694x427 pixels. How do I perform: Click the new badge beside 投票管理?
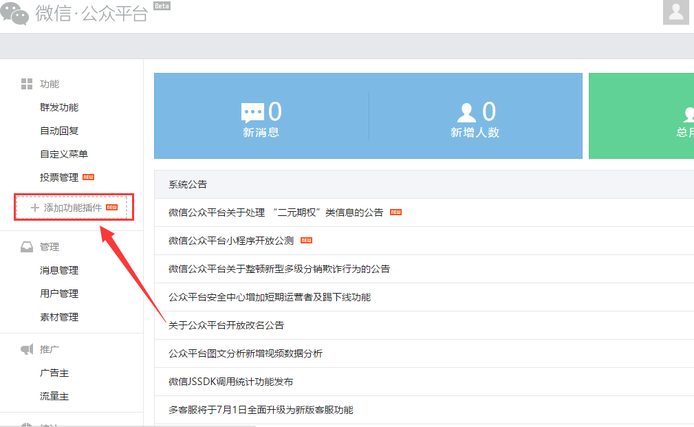[x=88, y=177]
